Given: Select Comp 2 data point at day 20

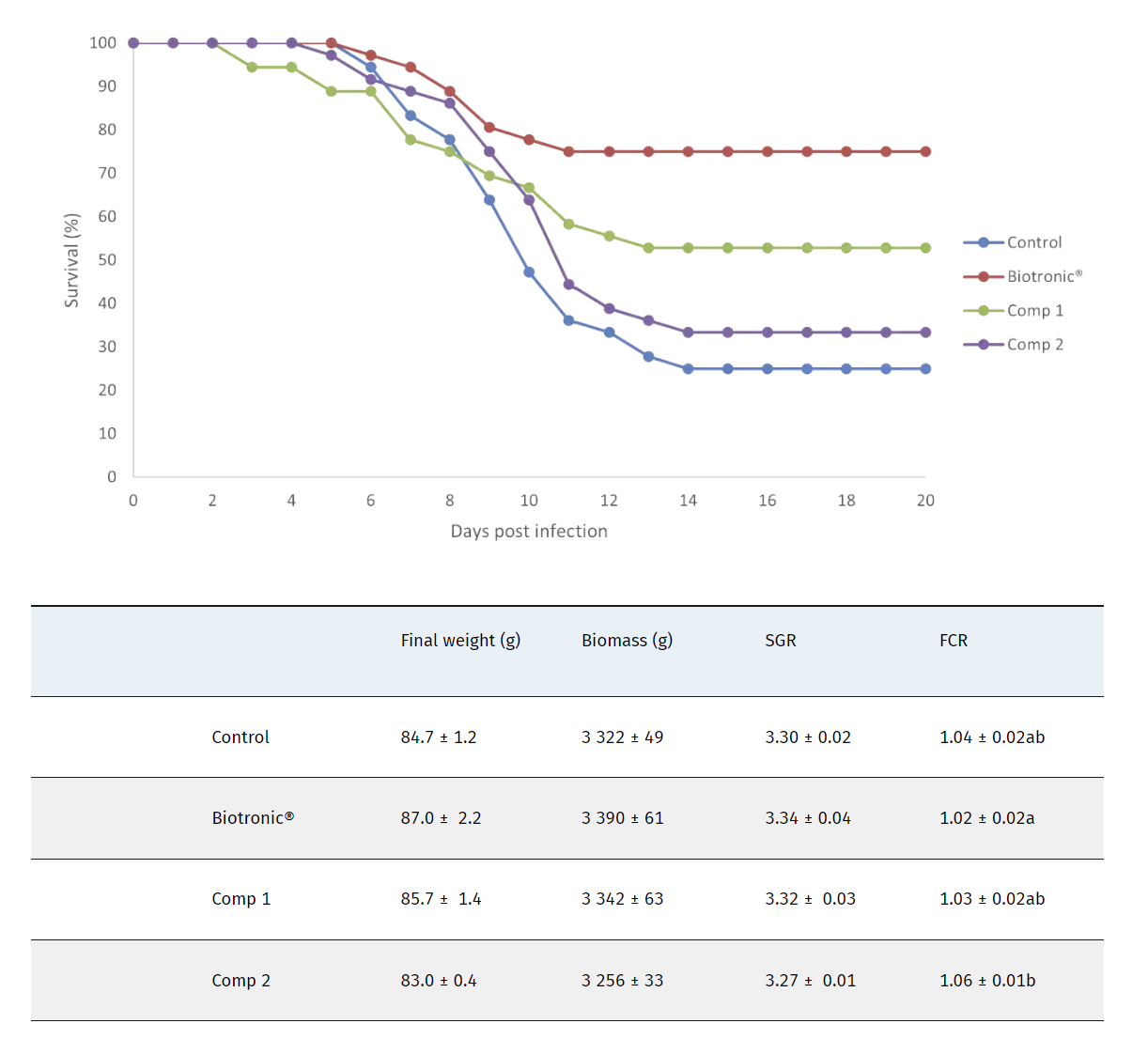Looking at the screenshot, I should click(x=925, y=333).
